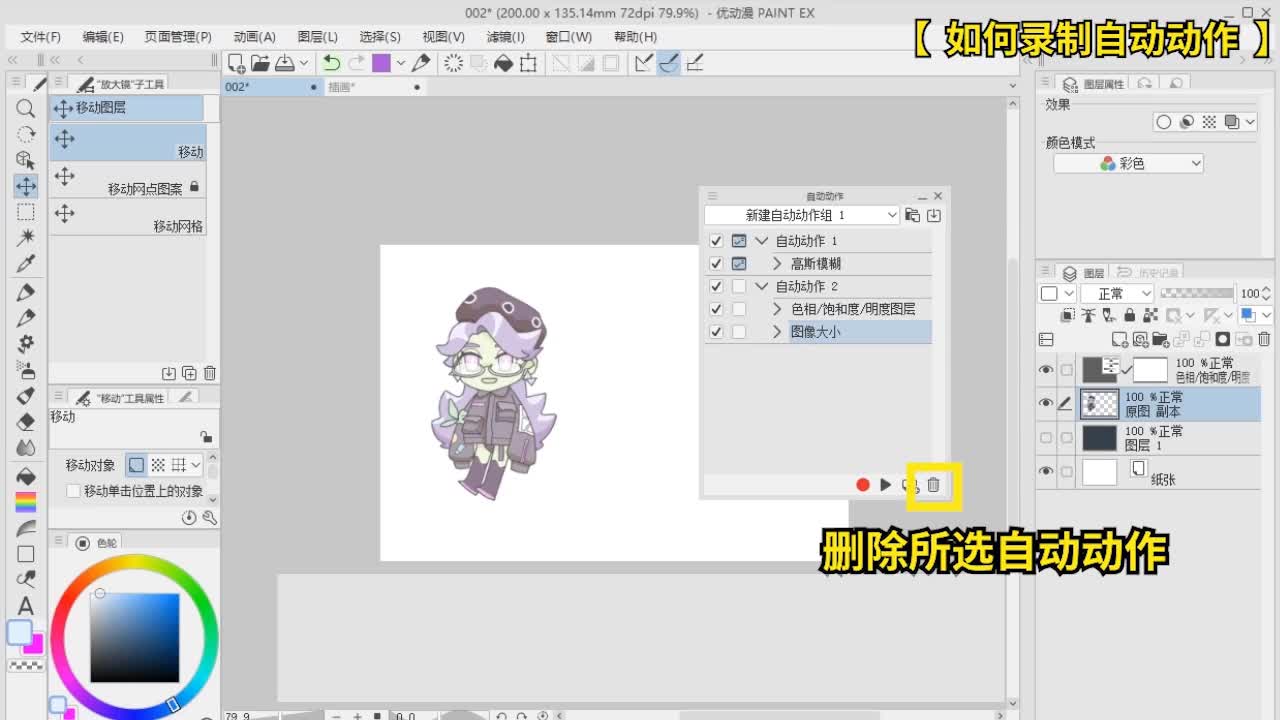1280x720 pixels.
Task: Enable 移动单击位置上的对象 checkbox
Action: [x=73, y=491]
